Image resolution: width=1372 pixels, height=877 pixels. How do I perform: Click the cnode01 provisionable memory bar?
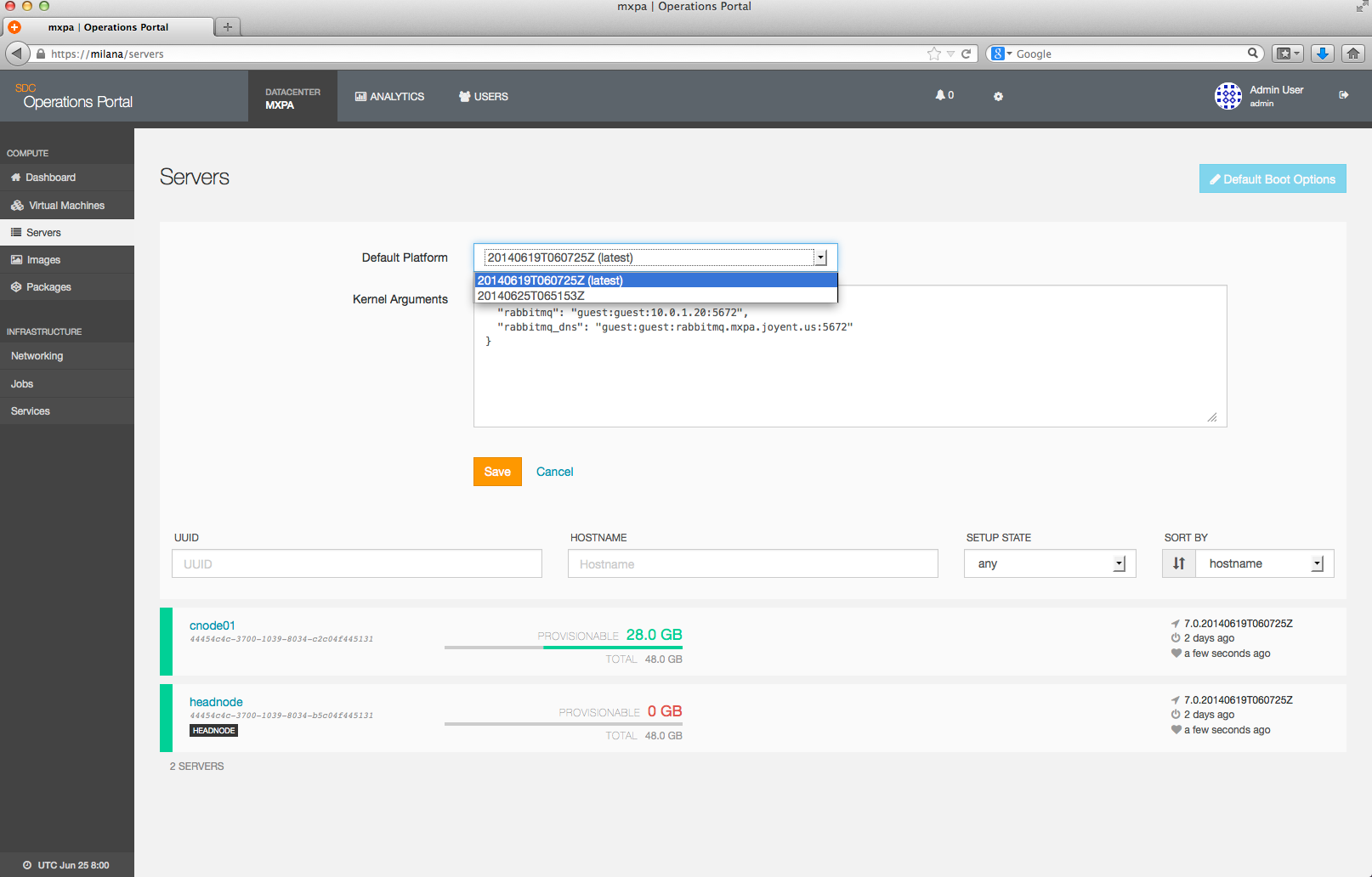tap(563, 648)
